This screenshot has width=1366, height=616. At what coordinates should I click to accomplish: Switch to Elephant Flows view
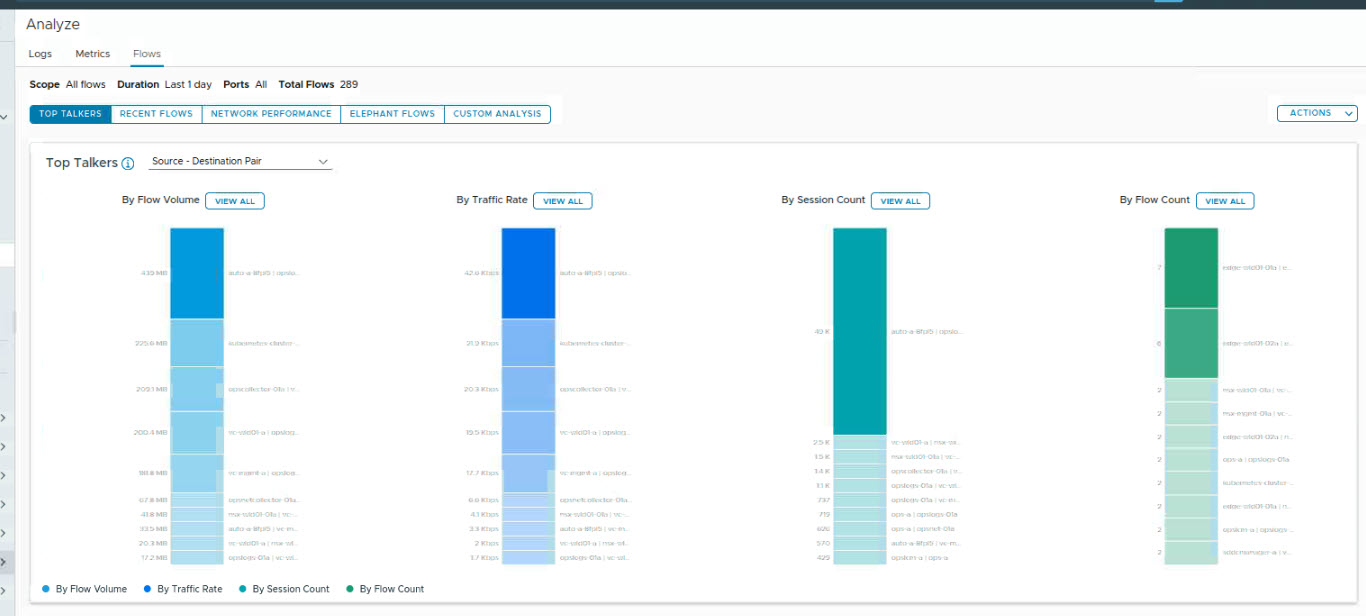click(x=392, y=114)
